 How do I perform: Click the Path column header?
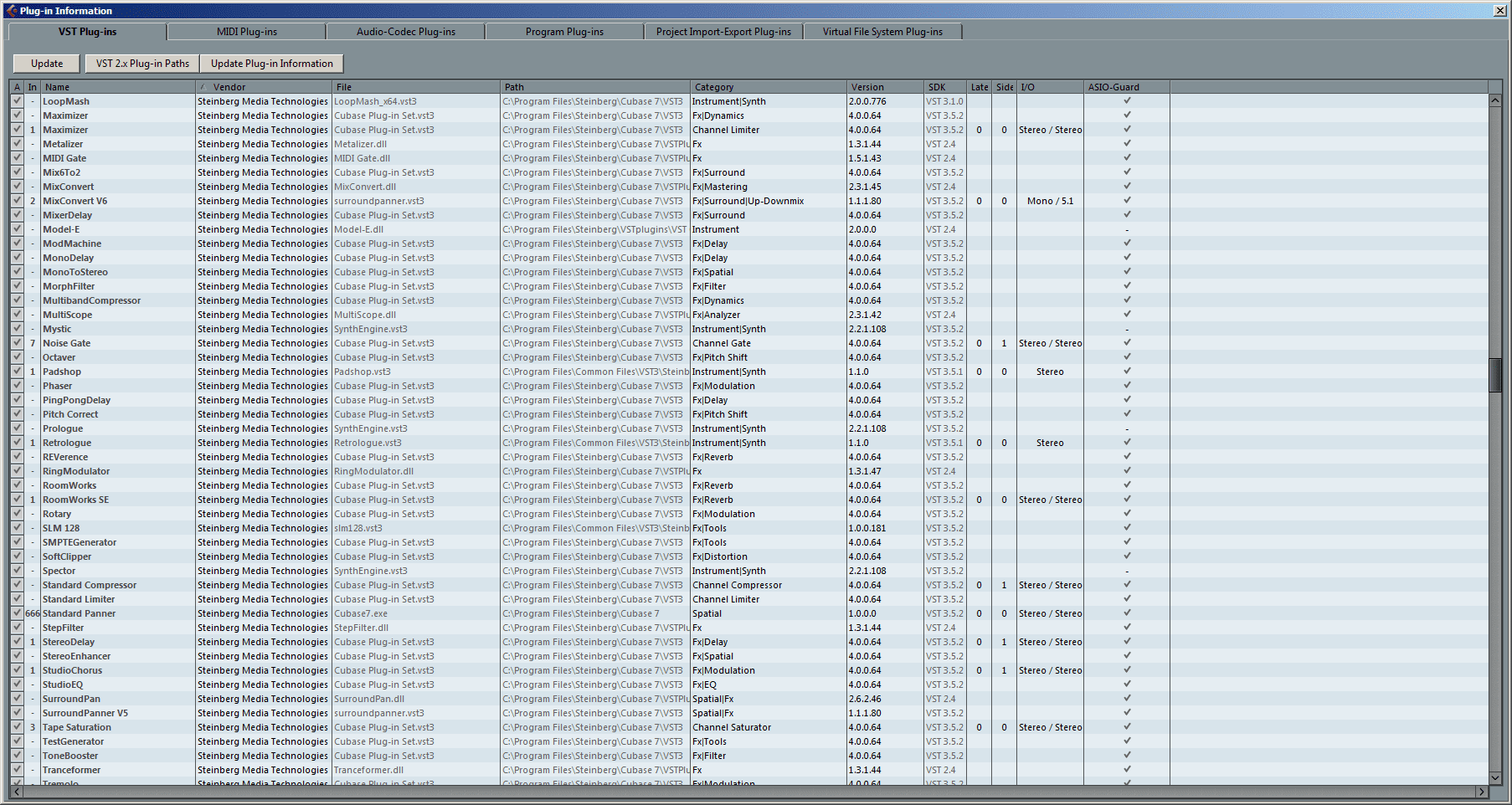pos(595,87)
